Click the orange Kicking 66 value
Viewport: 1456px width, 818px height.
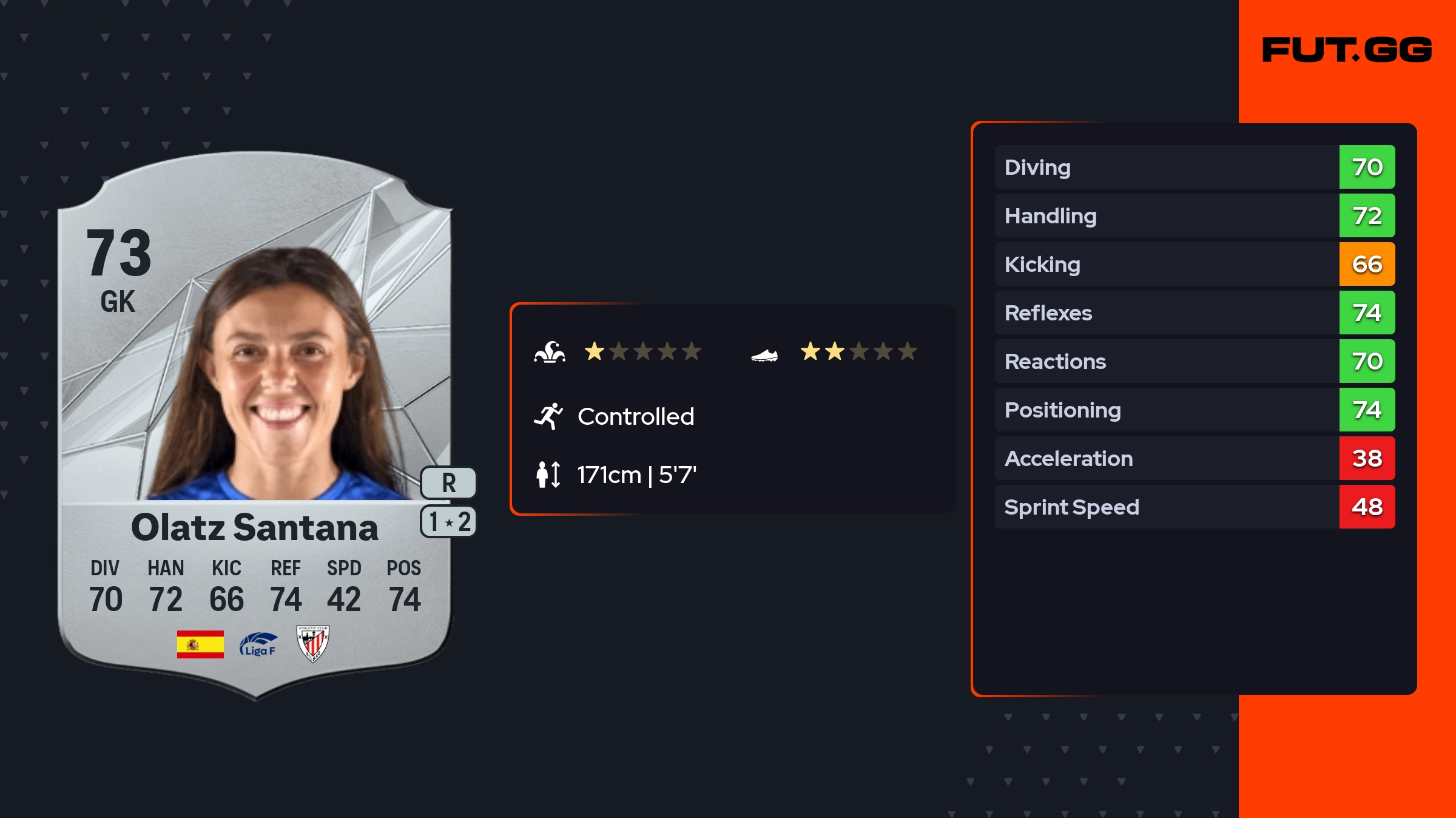[1367, 264]
